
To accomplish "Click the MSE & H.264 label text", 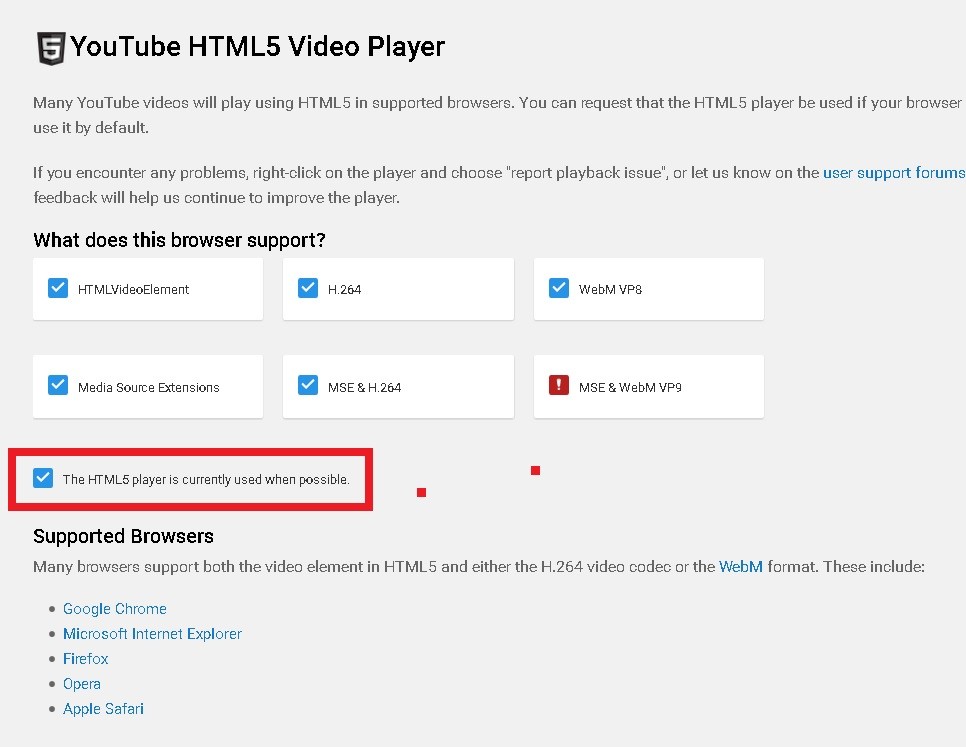I will tap(364, 387).
